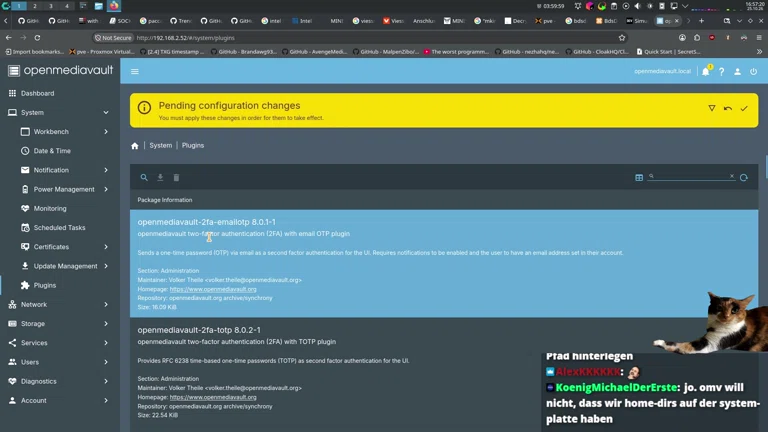The width and height of the screenshot is (768, 432).
Task: Open the user account icon menu
Action: 737,72
